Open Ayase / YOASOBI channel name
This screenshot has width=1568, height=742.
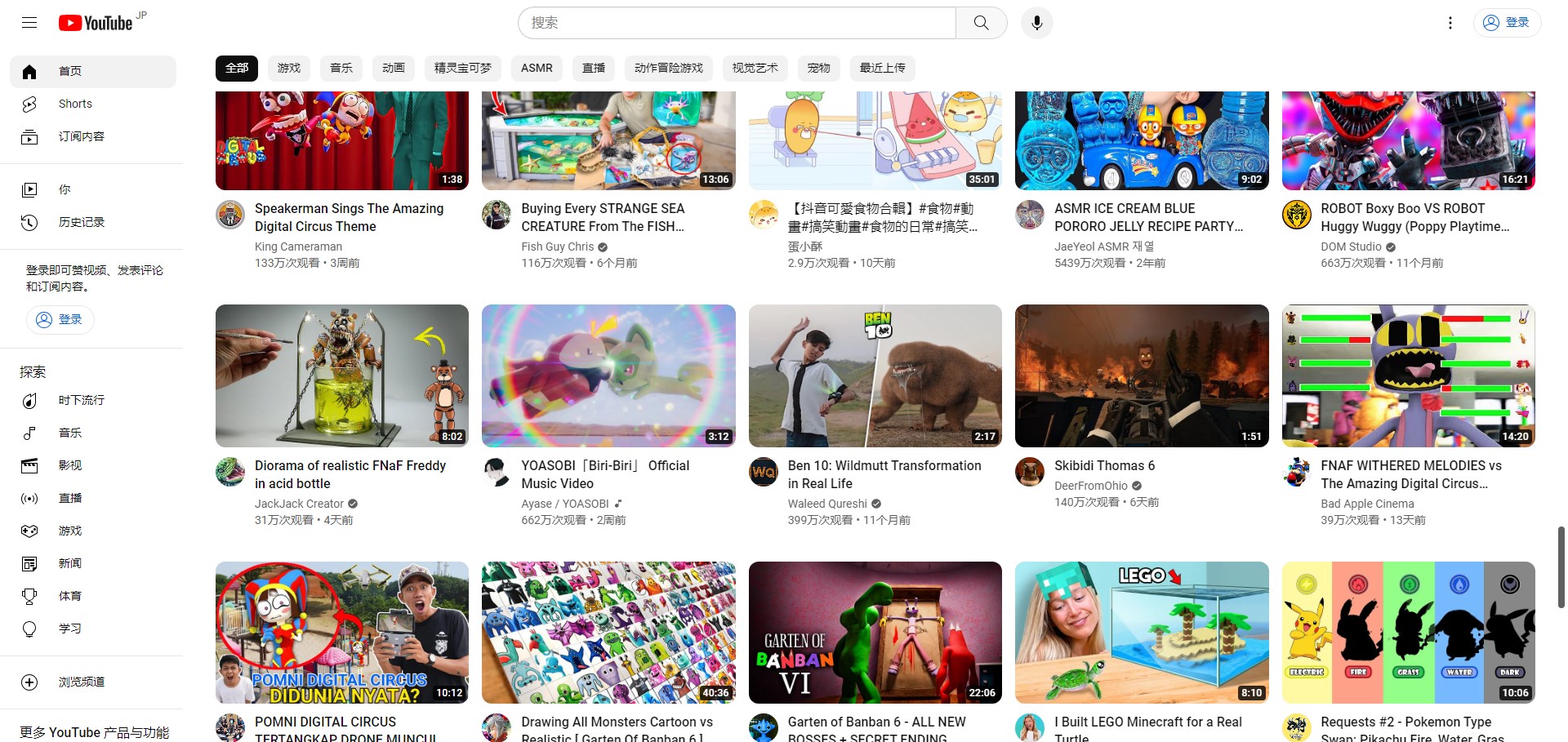[565, 504]
